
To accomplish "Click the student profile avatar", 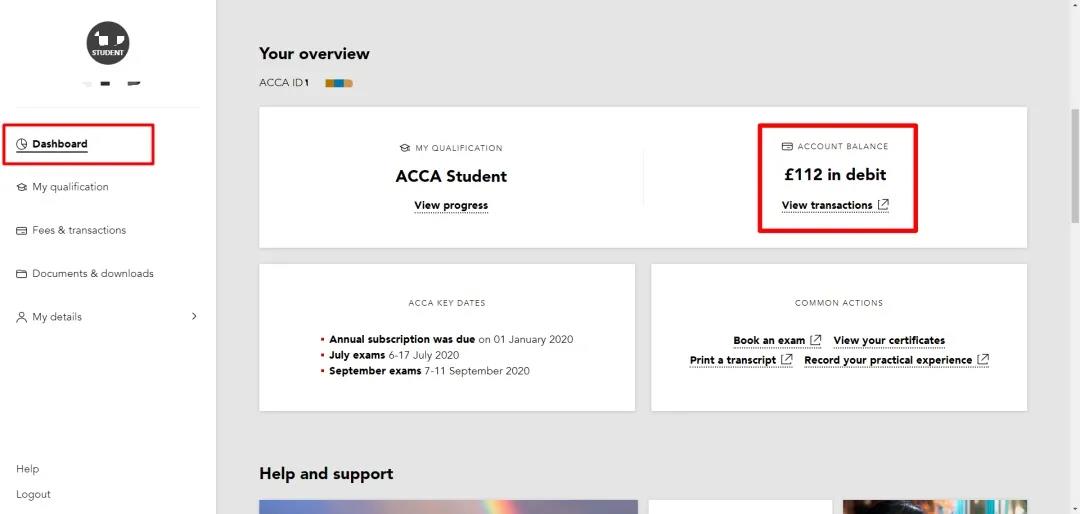I will 108,44.
